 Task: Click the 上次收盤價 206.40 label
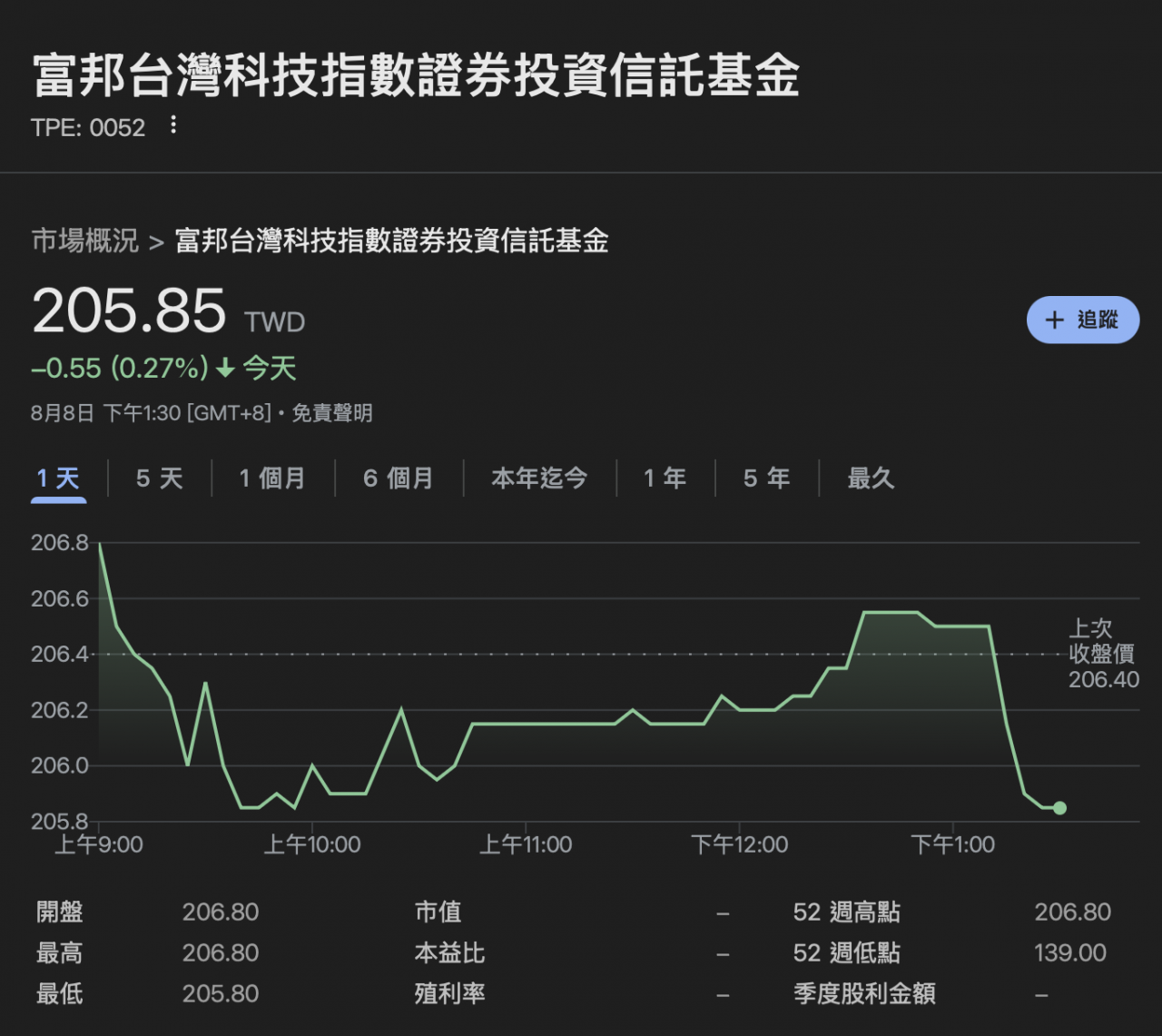(1102, 654)
